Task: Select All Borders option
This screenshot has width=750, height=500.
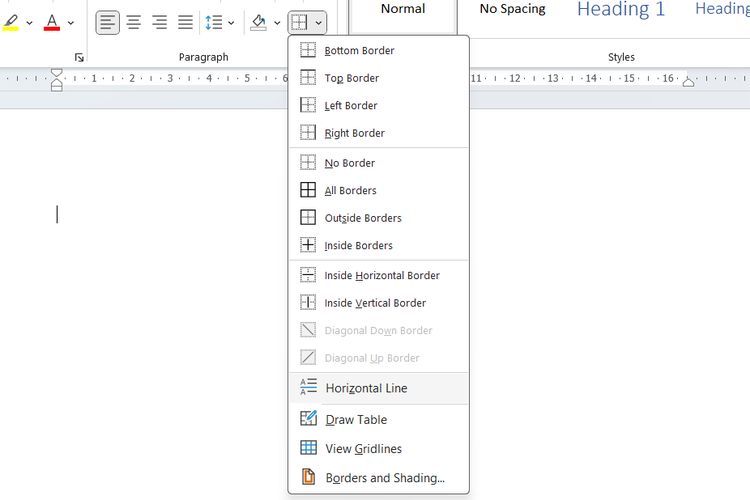Action: pyautogui.click(x=378, y=190)
